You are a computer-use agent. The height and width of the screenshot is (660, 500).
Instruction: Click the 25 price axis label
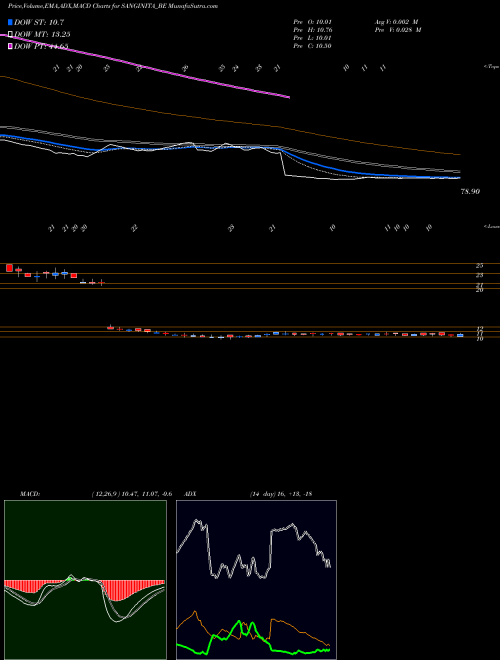point(479,266)
